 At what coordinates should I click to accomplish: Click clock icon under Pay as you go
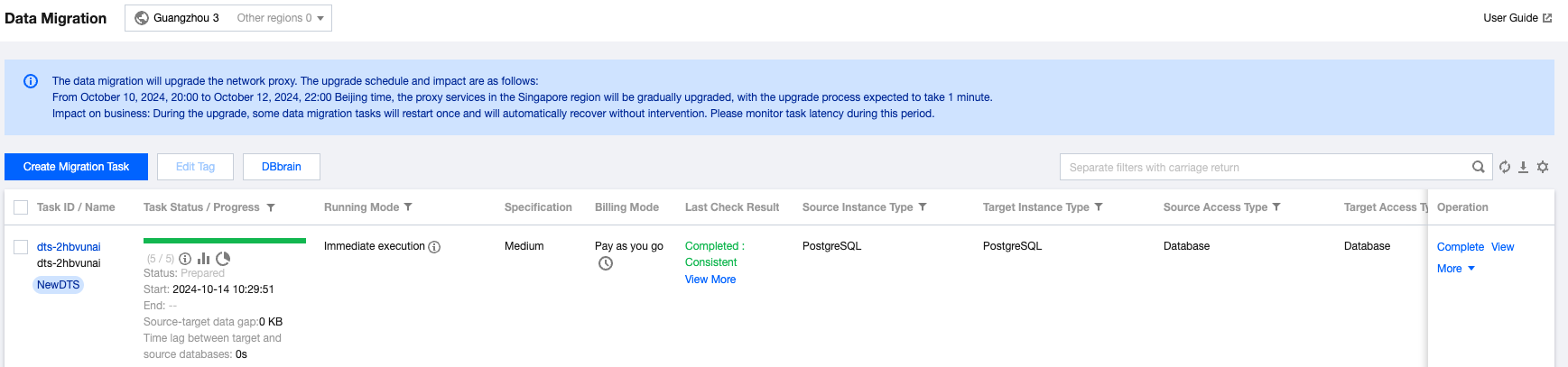click(606, 263)
